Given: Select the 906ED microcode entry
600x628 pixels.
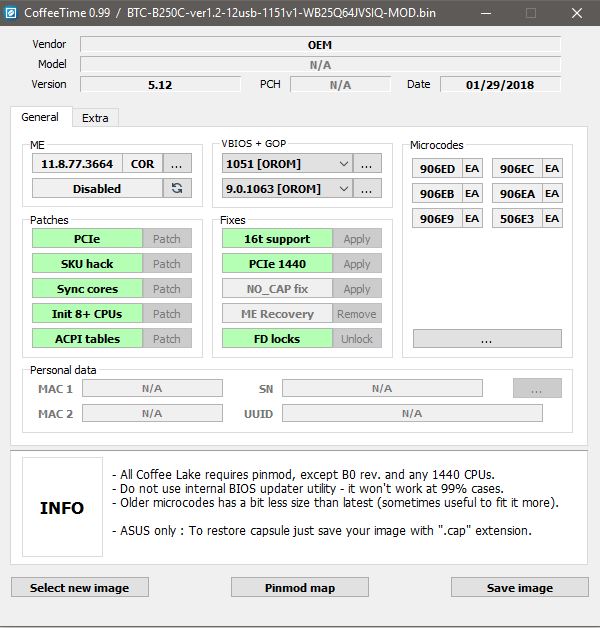Looking at the screenshot, I should click(437, 169).
